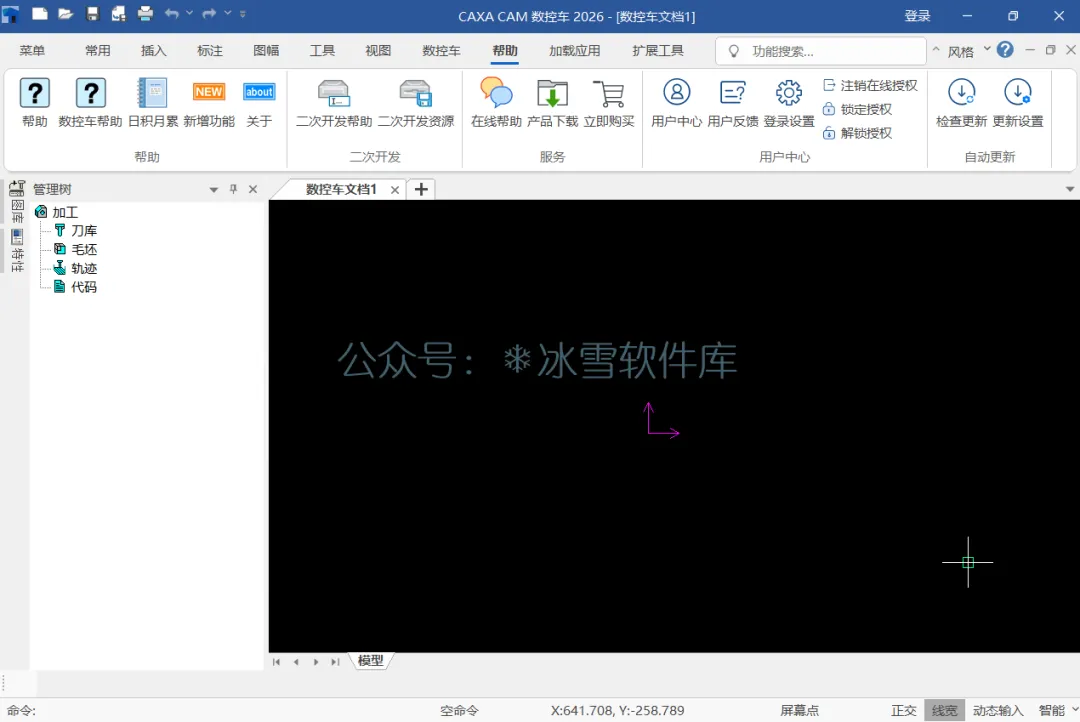1080x722 pixels.
Task: Close the 管理树 panel
Action: pyautogui.click(x=253, y=189)
